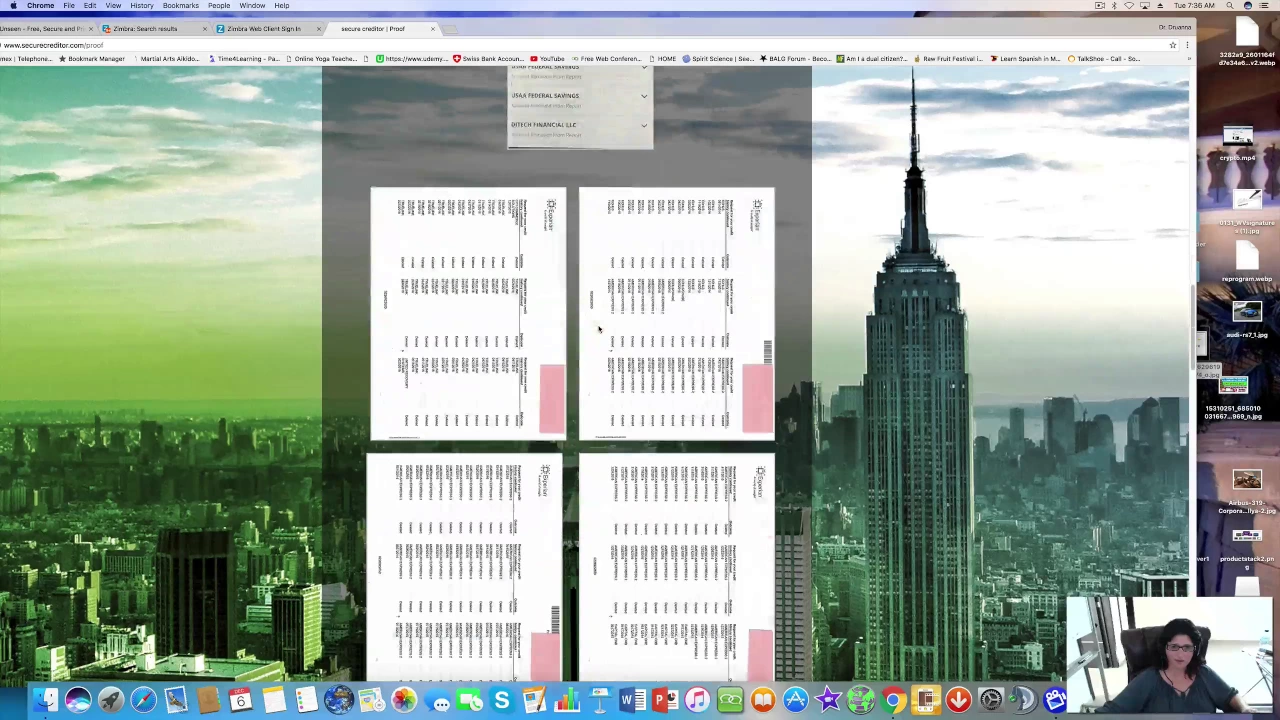Open top-right credit report page thumbnail
This screenshot has width=1280, height=720.
pos(676,314)
